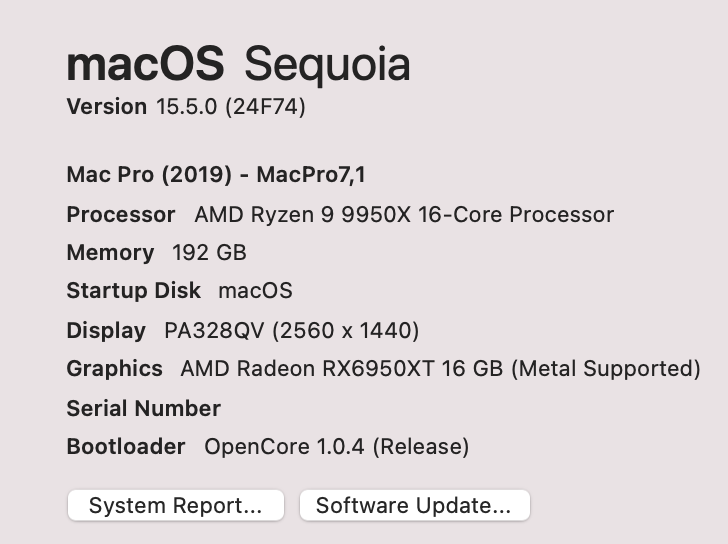Viewport: 728px width, 544px height.
Task: Click the Memory label
Action: click(x=110, y=253)
